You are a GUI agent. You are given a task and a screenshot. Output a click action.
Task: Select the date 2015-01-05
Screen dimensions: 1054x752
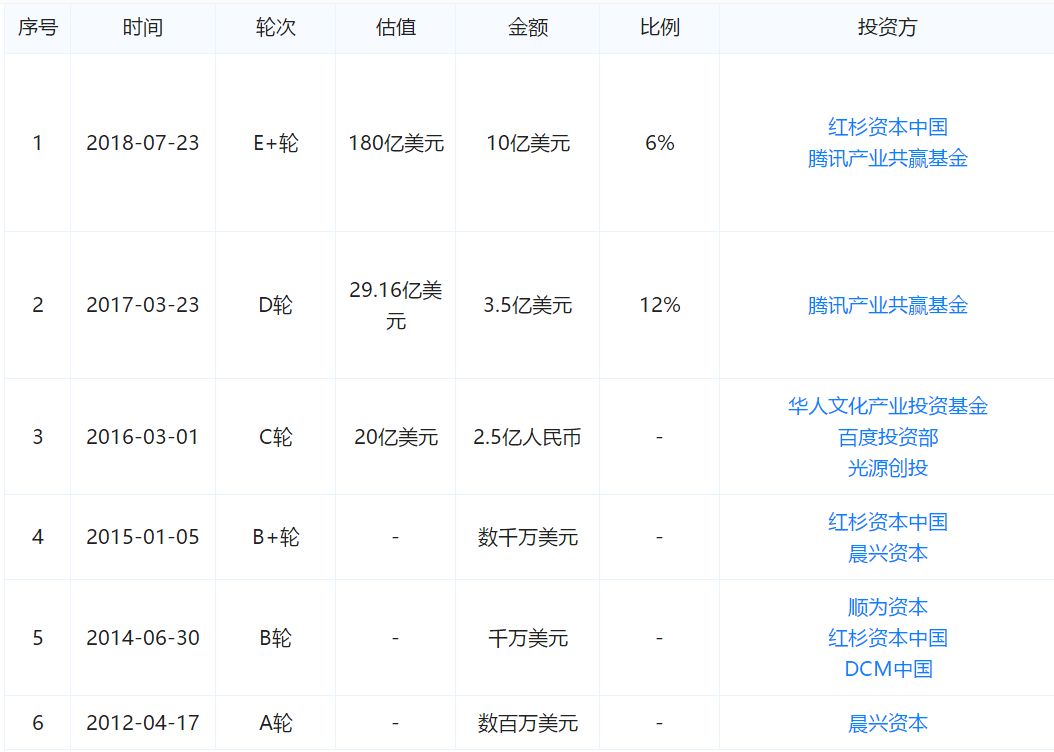coord(143,537)
